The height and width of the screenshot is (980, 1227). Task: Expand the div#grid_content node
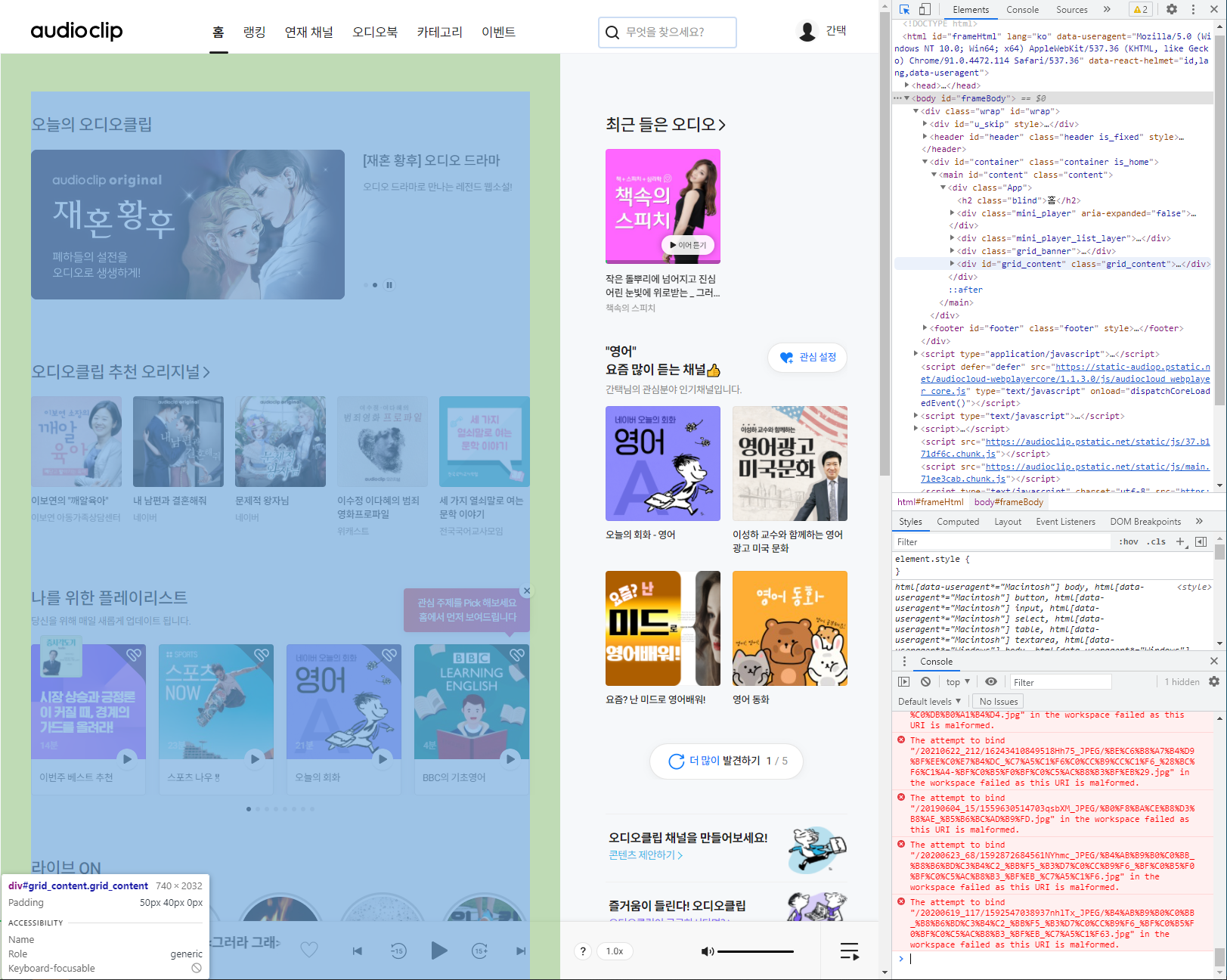pos(952,264)
